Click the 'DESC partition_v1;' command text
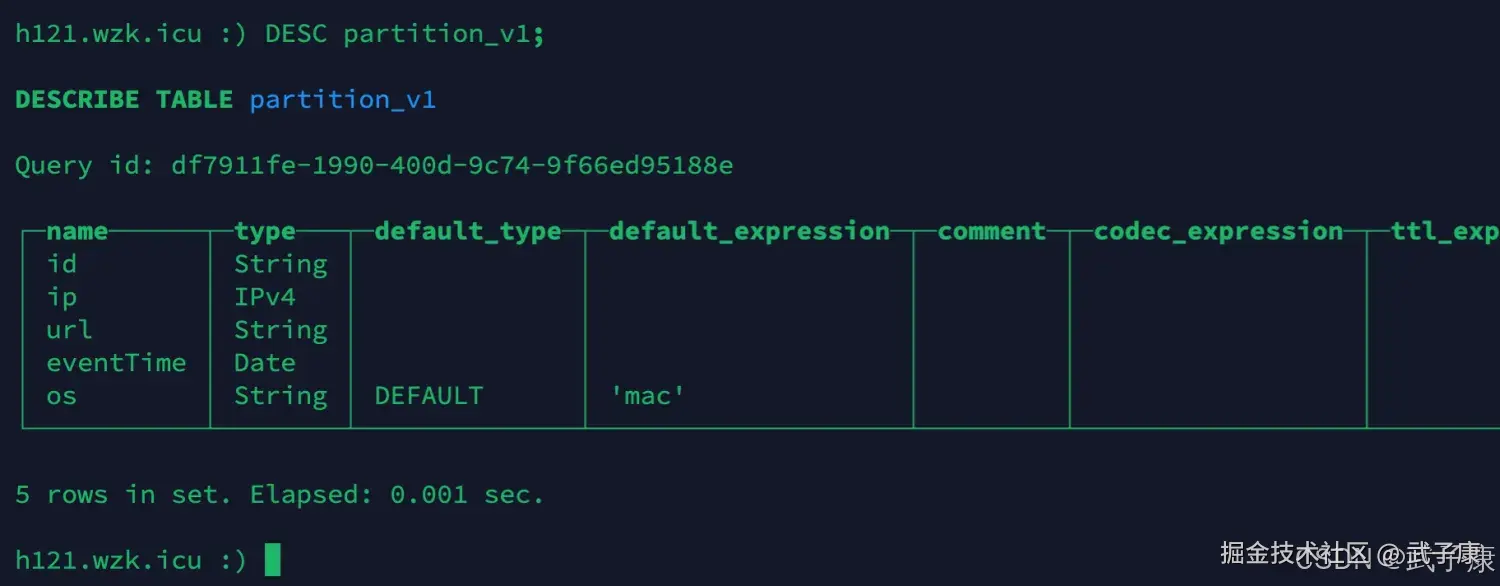This screenshot has height=586, width=1500. (404, 34)
